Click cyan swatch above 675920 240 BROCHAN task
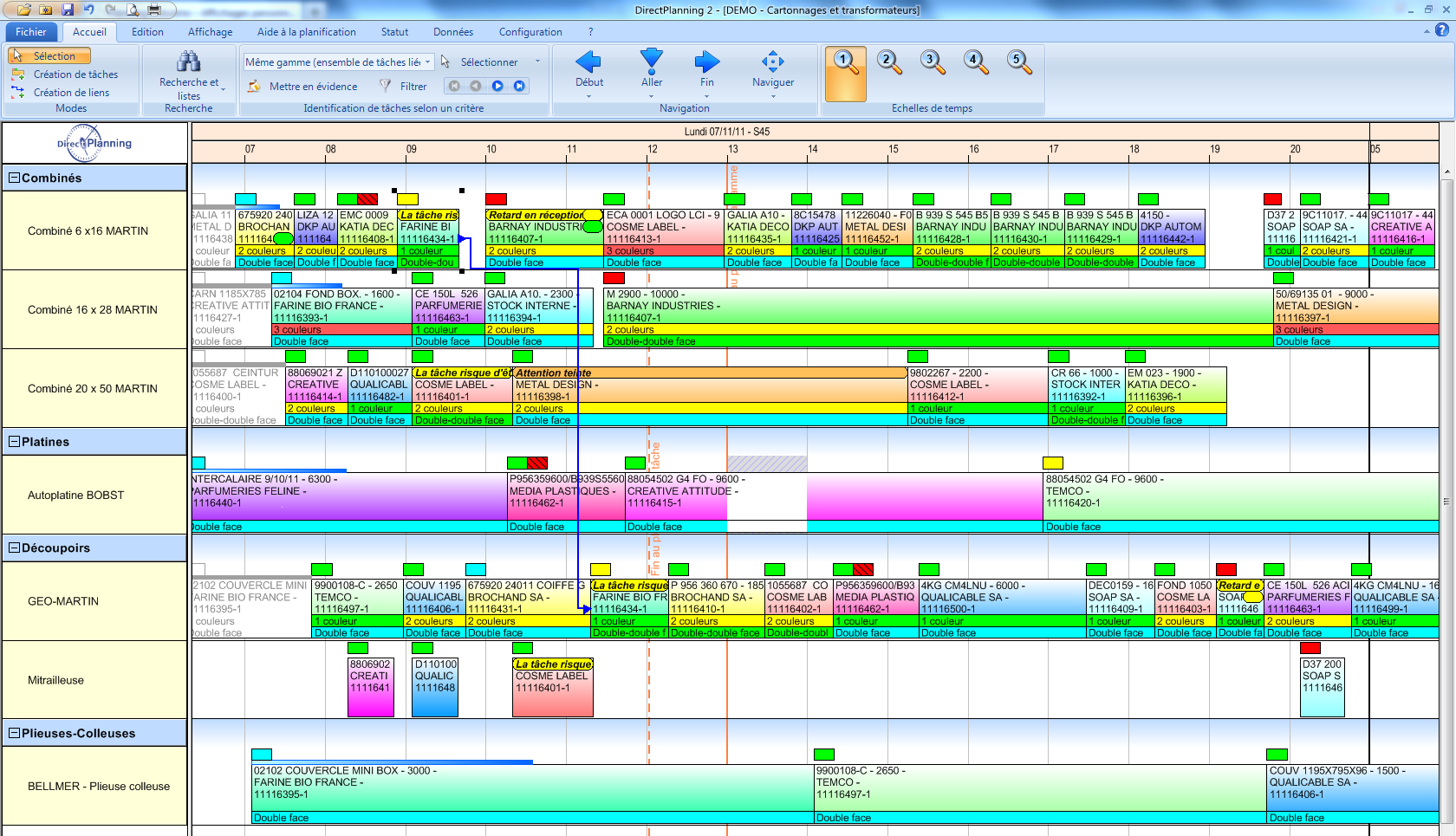Screen dimensions: 1456x836 [246, 199]
